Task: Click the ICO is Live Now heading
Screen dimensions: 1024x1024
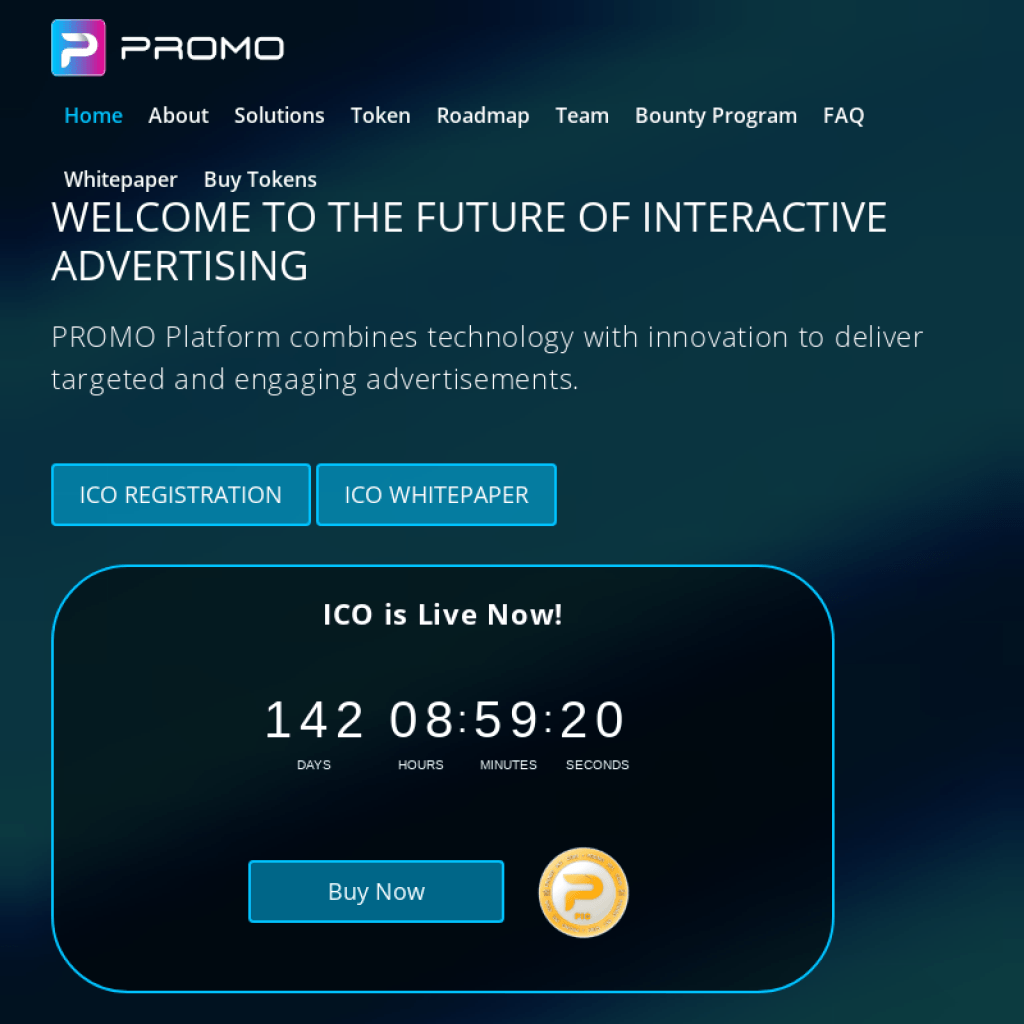Action: coord(443,615)
